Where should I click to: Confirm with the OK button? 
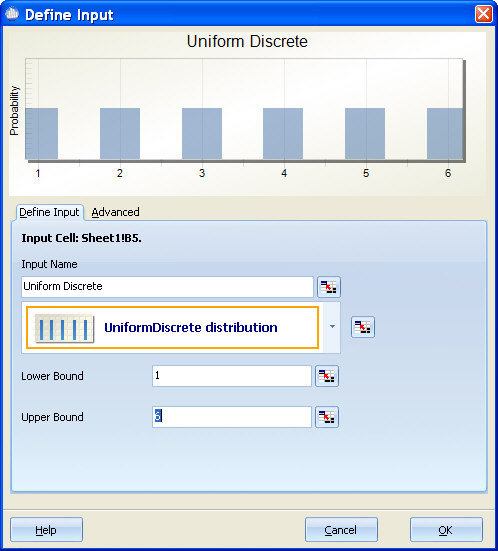[x=446, y=530]
